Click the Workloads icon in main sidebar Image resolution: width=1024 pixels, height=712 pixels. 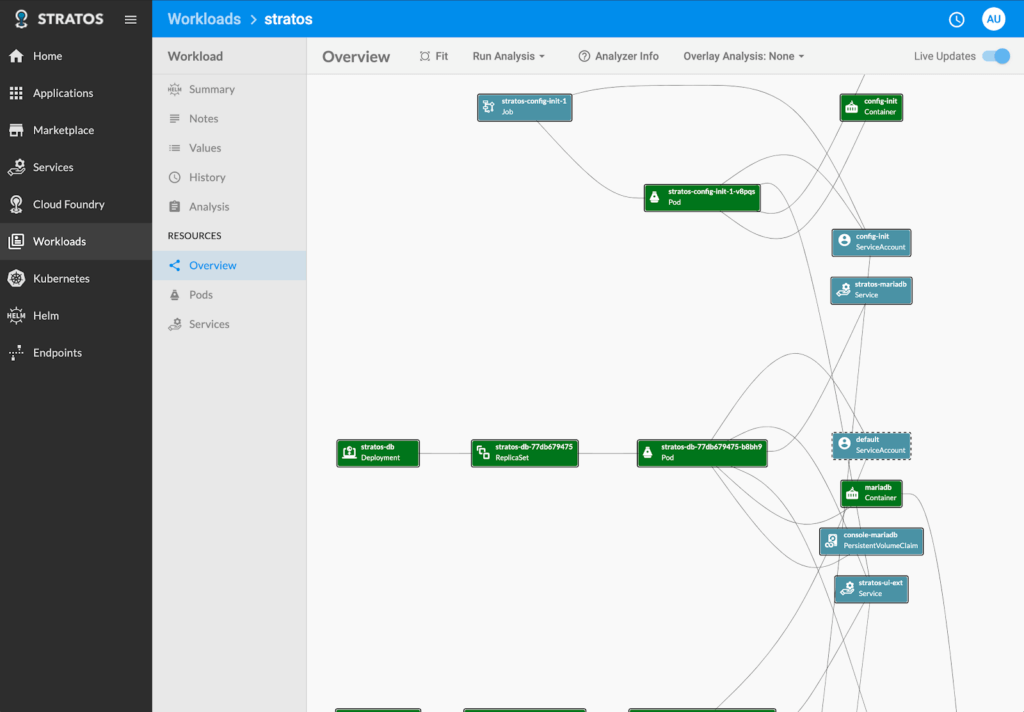pyautogui.click(x=16, y=241)
